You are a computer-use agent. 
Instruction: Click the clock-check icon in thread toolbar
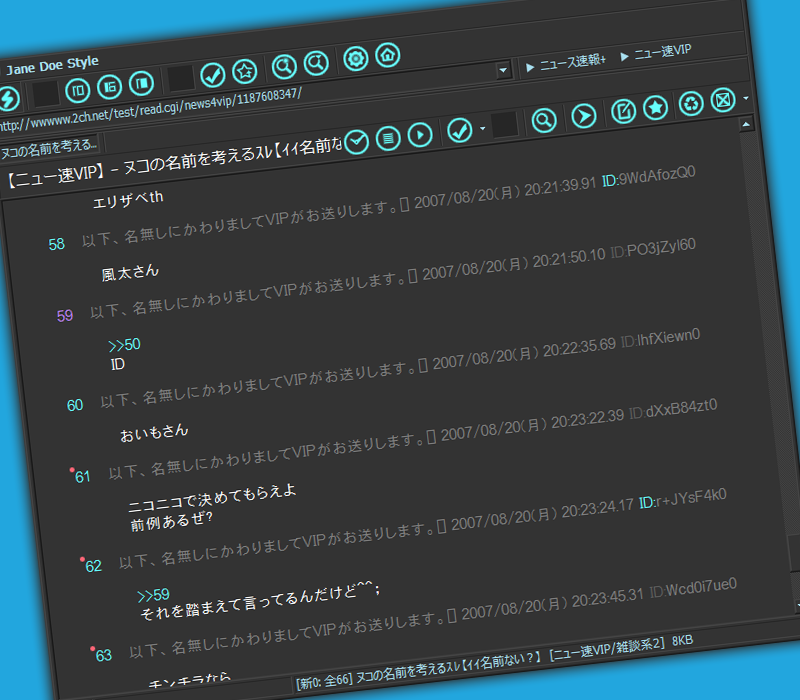(x=357, y=142)
